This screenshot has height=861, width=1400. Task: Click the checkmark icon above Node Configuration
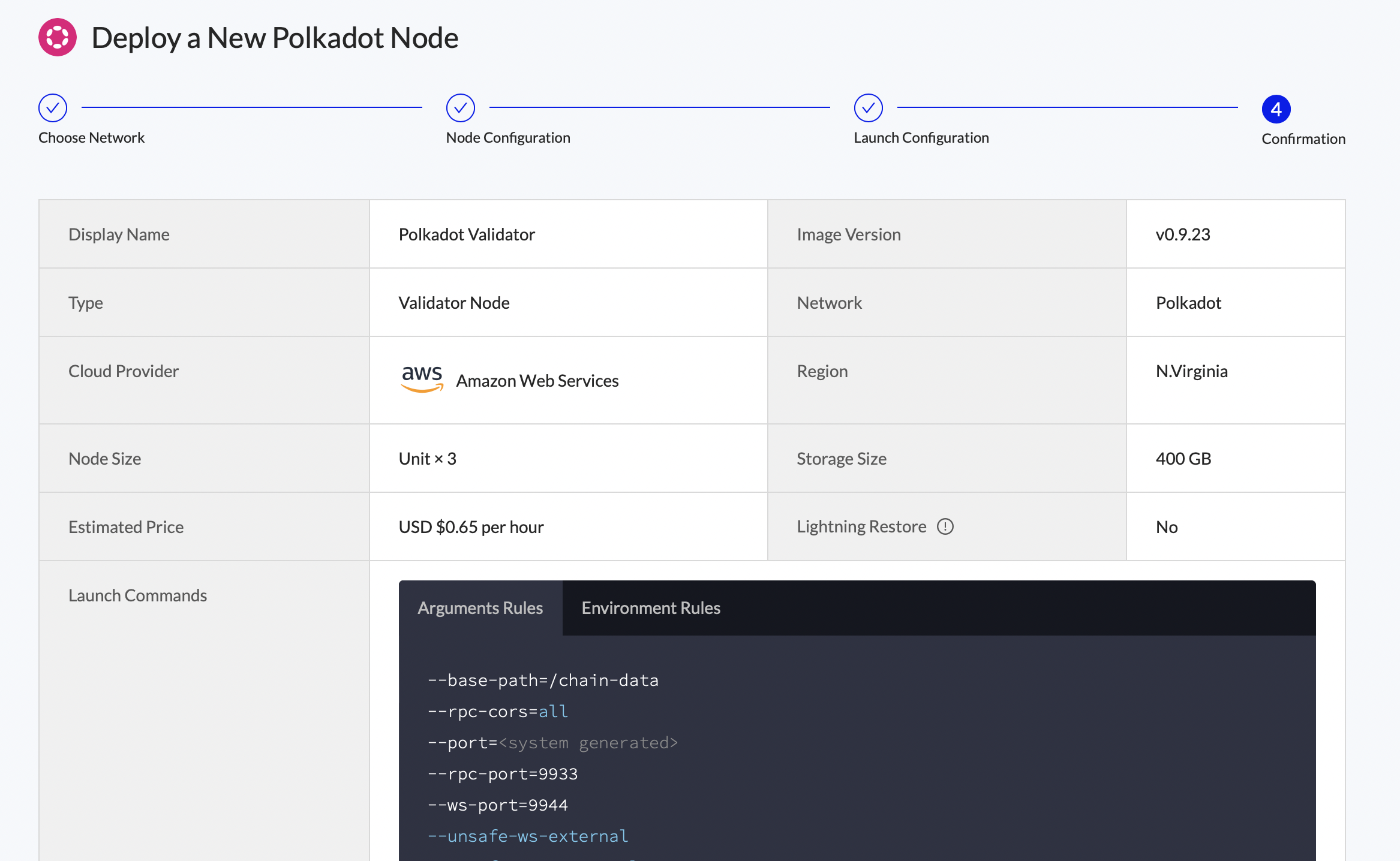(459, 108)
